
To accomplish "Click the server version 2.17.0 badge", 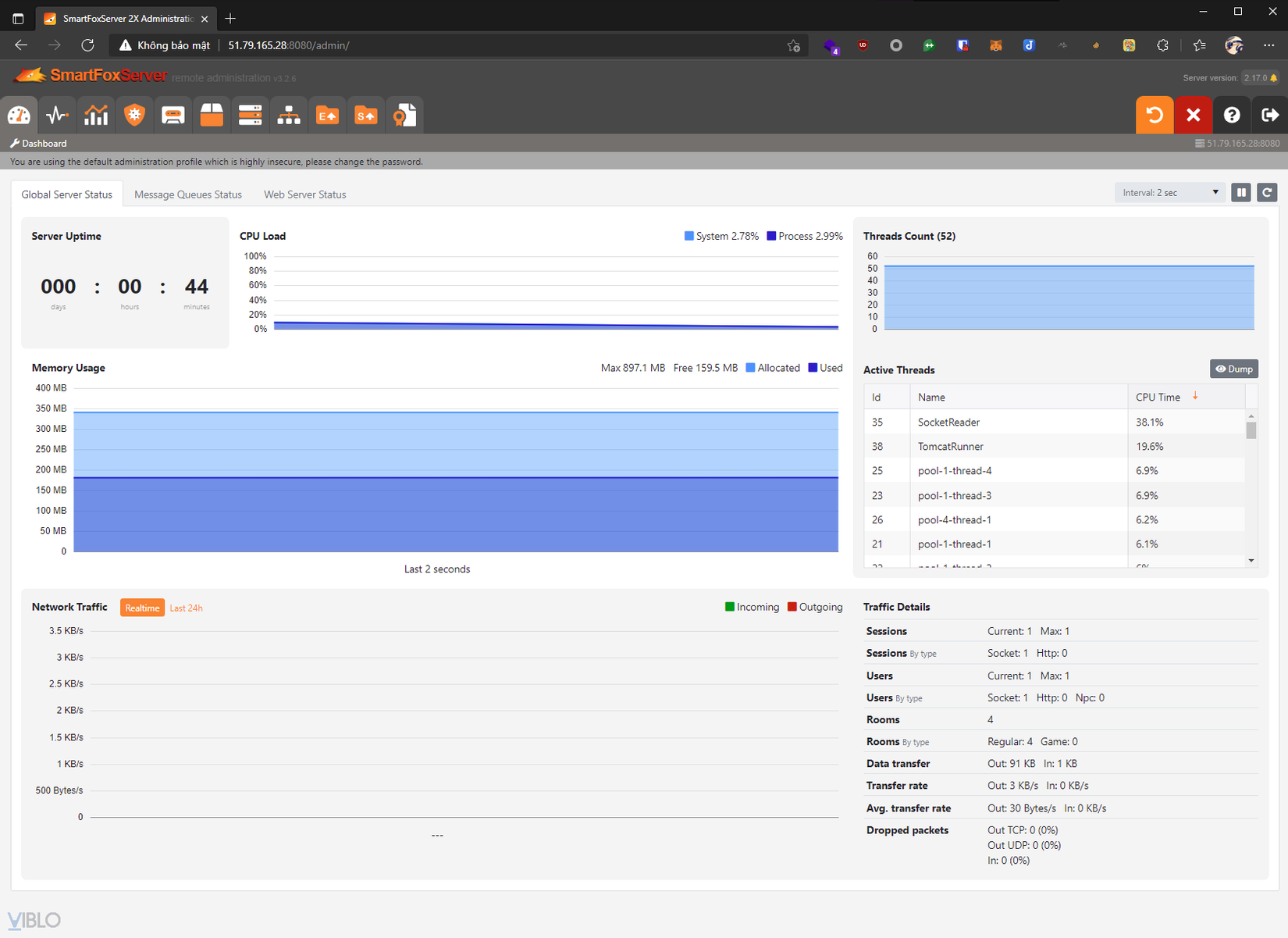I will [x=1260, y=78].
